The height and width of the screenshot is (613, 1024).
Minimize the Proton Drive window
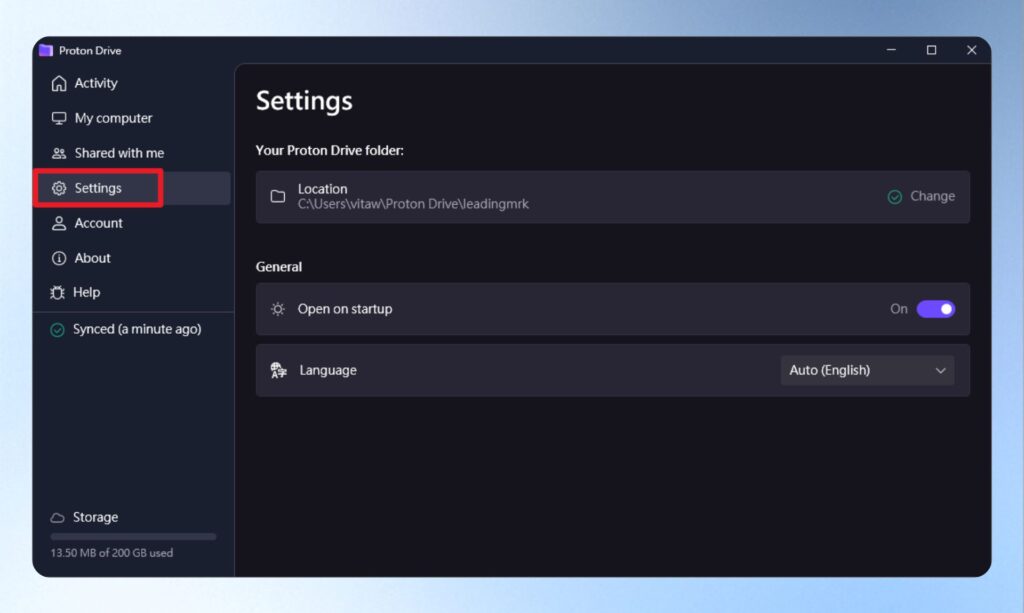(891, 50)
